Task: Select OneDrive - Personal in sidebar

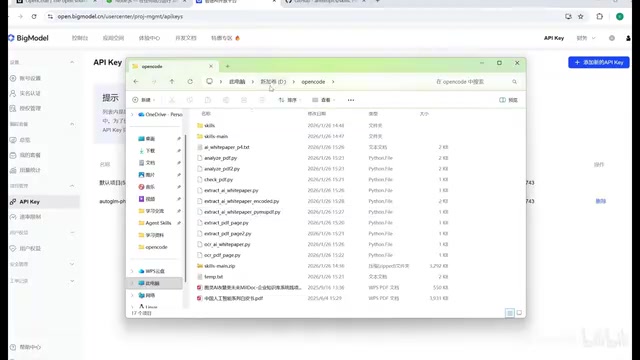Action: (x=160, y=115)
